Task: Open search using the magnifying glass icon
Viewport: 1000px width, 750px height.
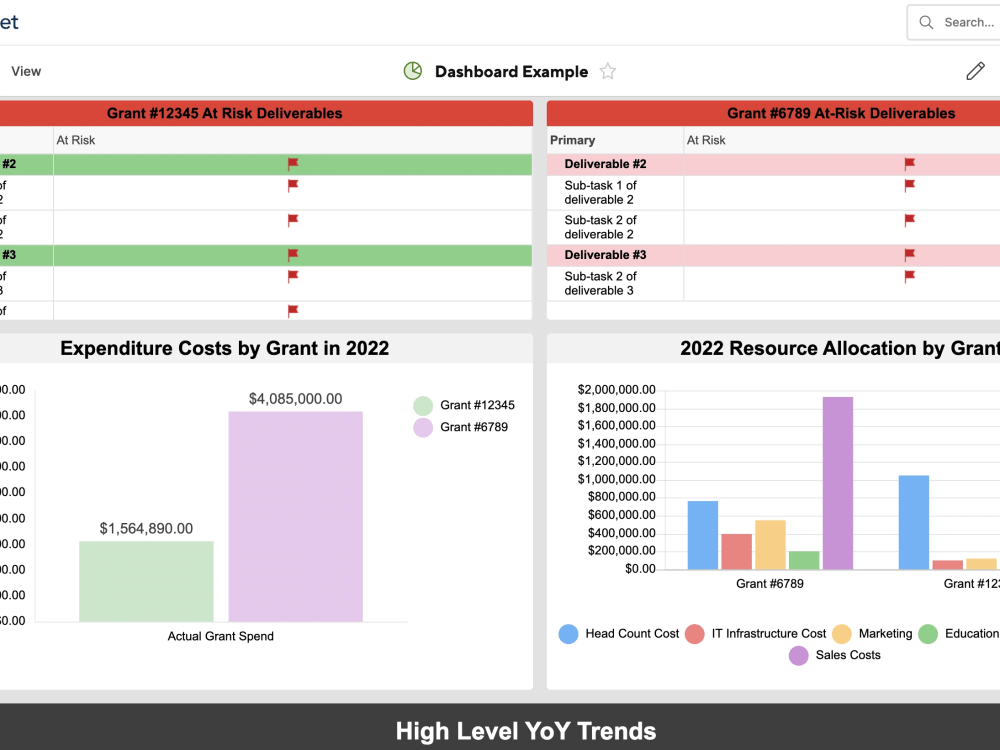Action: [x=926, y=21]
